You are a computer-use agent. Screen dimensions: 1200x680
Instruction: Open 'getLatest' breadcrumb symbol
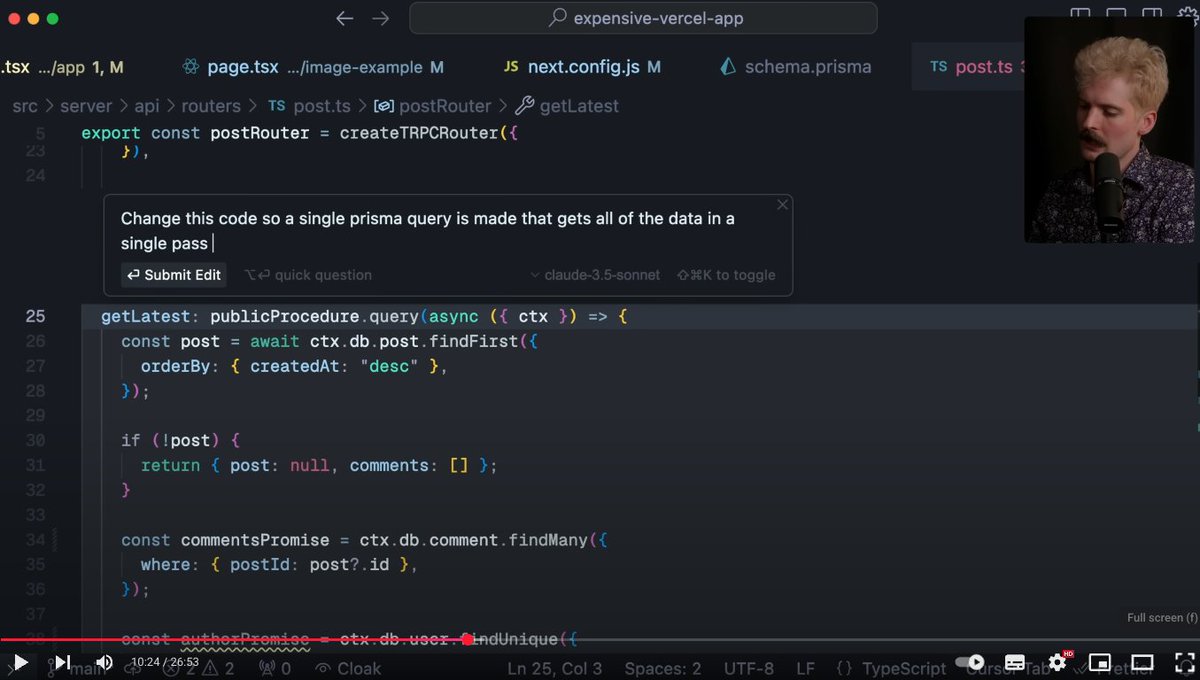point(567,105)
